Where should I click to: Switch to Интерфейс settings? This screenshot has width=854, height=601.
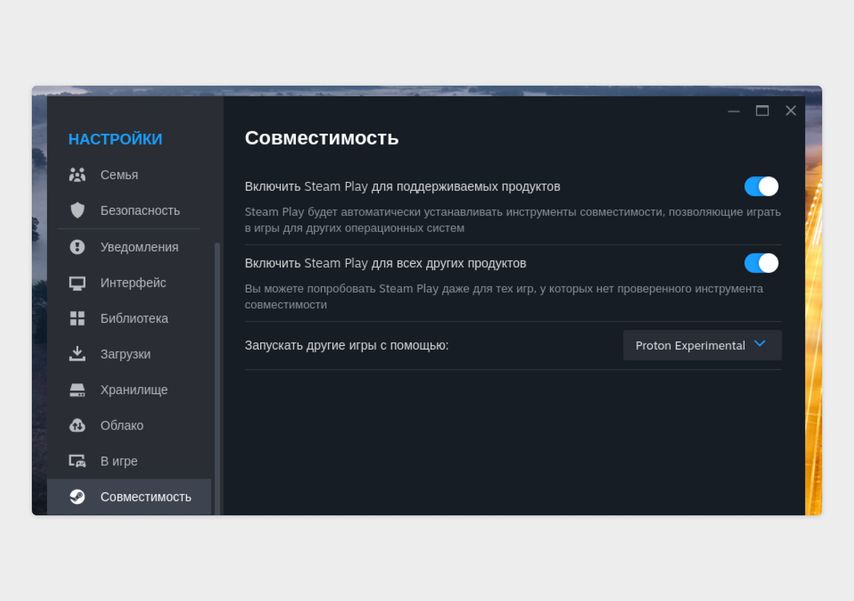coord(129,283)
